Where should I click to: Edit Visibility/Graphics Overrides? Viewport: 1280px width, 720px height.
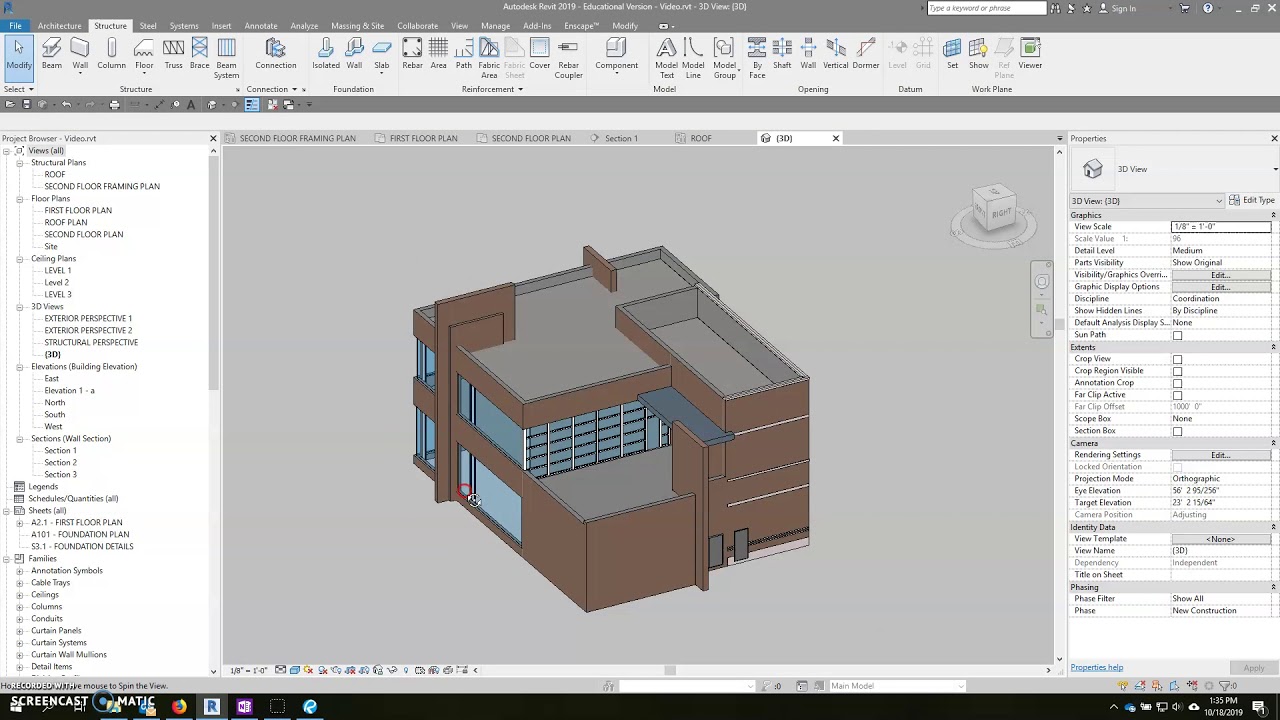1220,275
